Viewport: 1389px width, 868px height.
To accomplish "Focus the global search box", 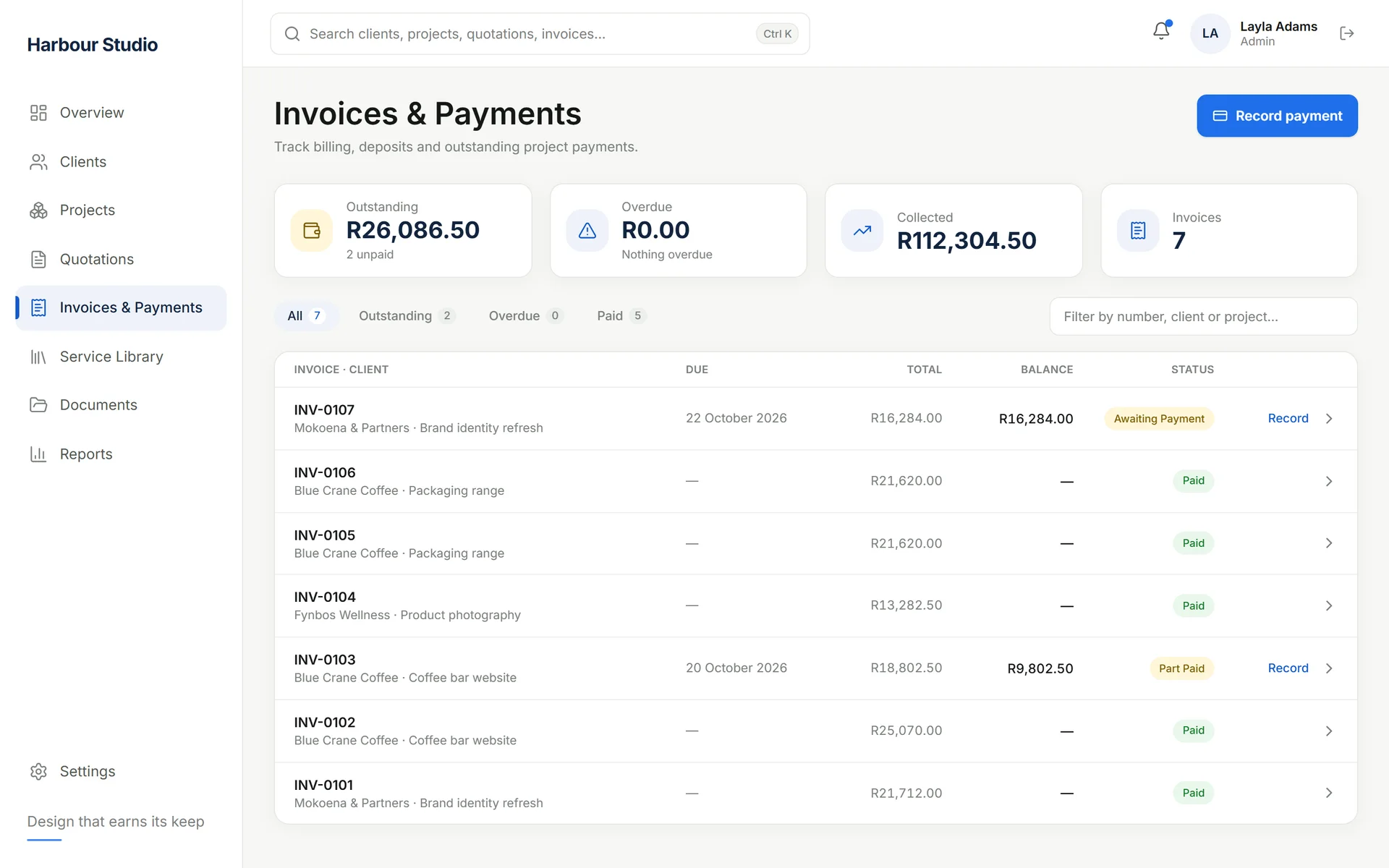I will tap(540, 34).
